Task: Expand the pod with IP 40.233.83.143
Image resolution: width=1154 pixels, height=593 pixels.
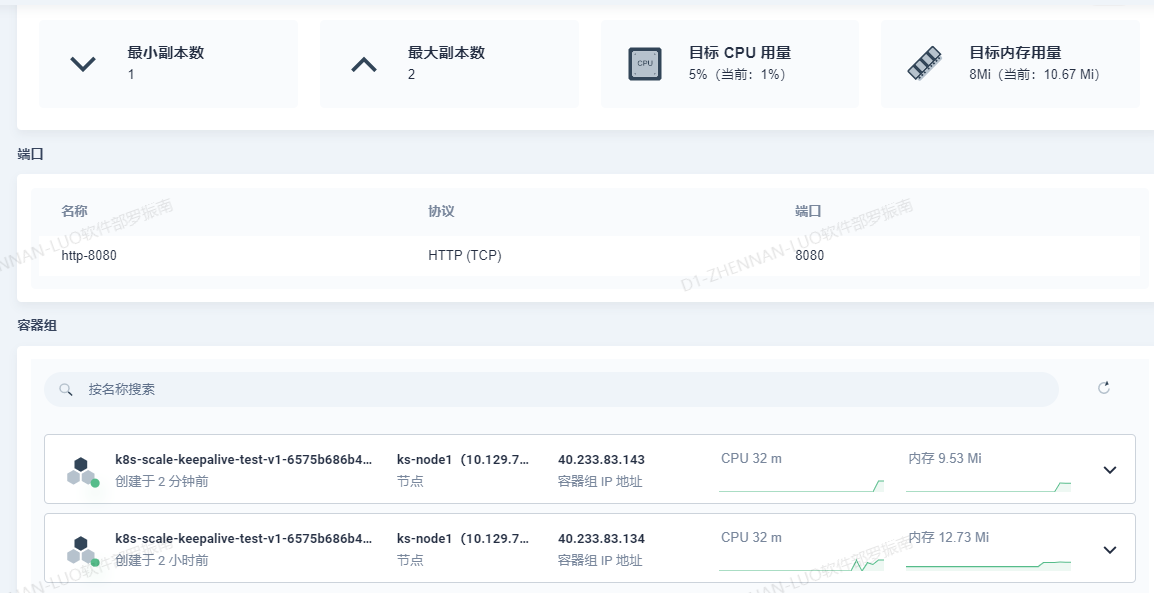Action: [1109, 470]
